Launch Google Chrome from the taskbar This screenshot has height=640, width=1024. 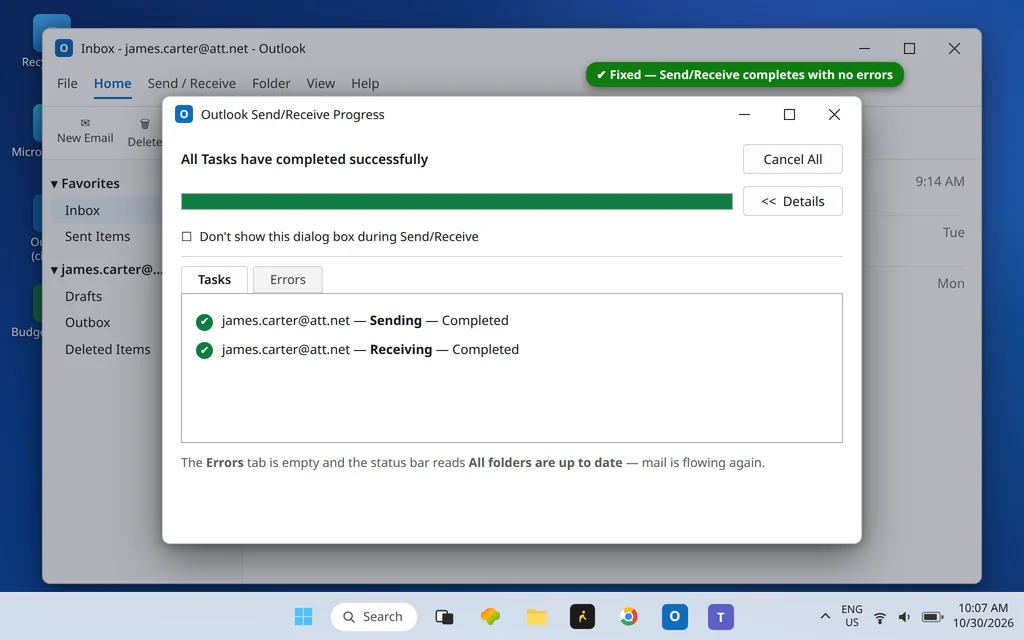coord(629,616)
